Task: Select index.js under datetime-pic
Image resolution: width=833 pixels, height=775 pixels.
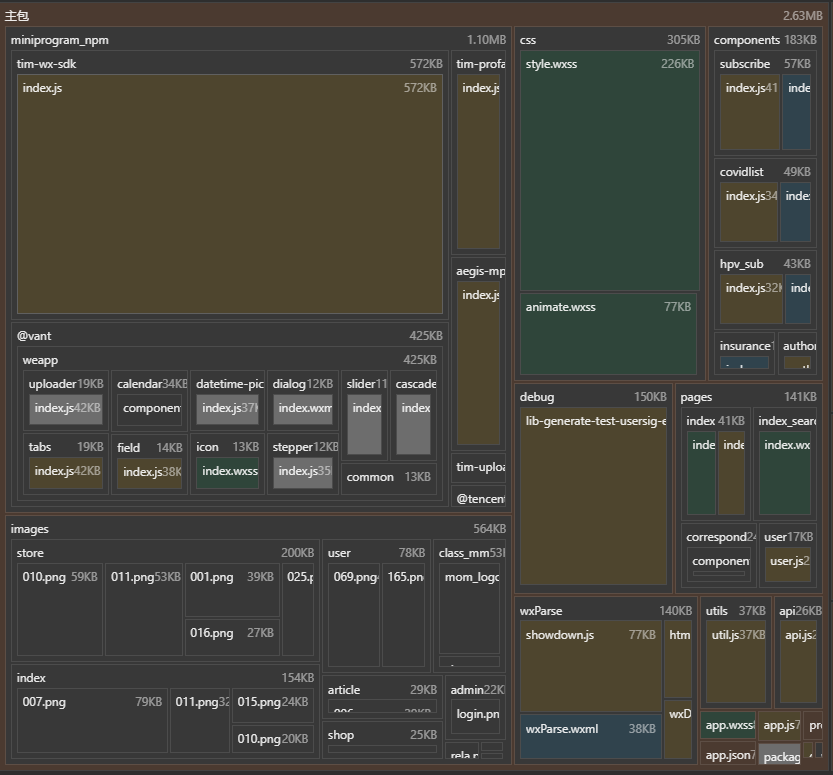Action: (x=227, y=408)
